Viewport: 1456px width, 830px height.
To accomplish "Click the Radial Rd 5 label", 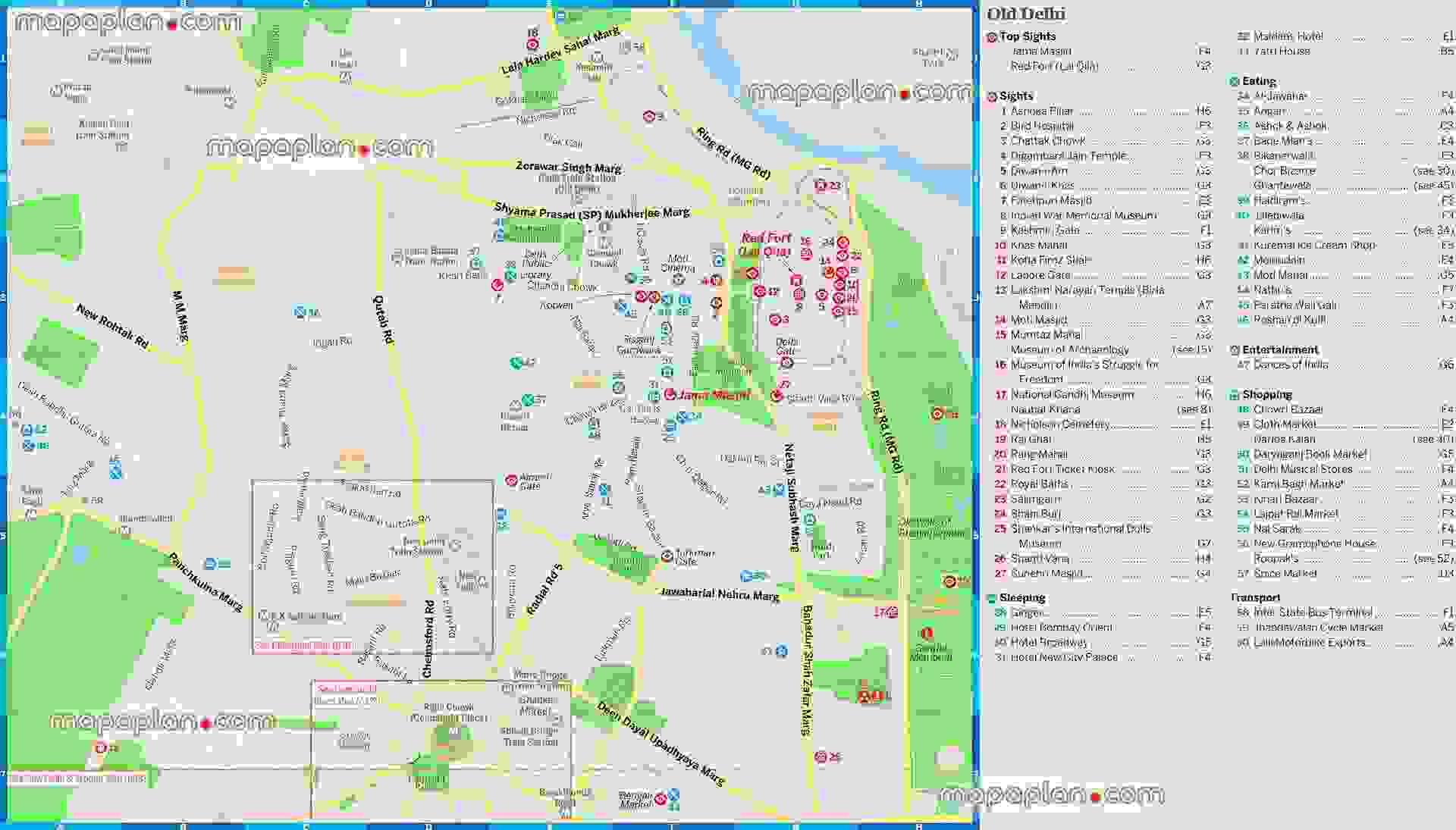I will [x=545, y=590].
